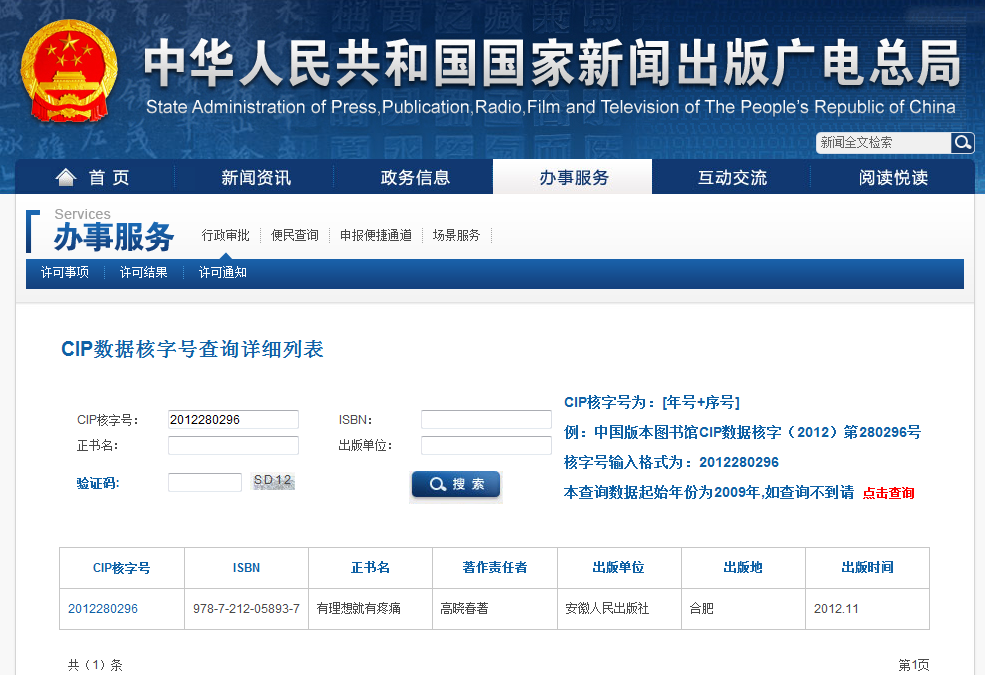Click the 许可通知 link
This screenshot has width=985, height=675.
(223, 273)
